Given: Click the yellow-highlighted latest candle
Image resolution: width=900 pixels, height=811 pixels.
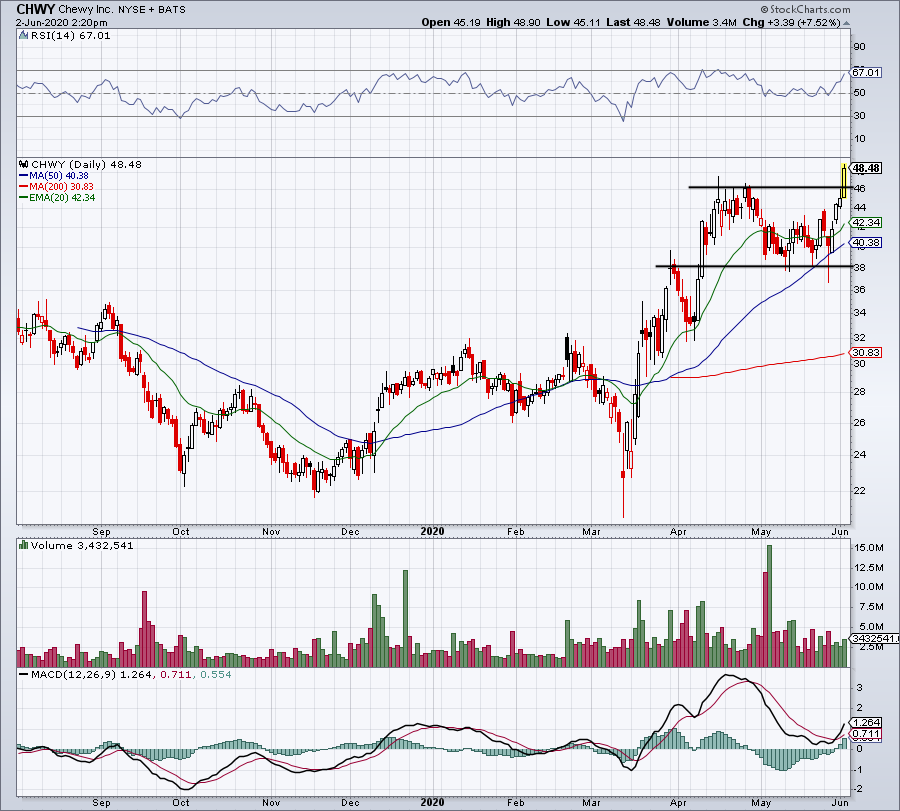Looking at the screenshot, I should pos(843,181).
